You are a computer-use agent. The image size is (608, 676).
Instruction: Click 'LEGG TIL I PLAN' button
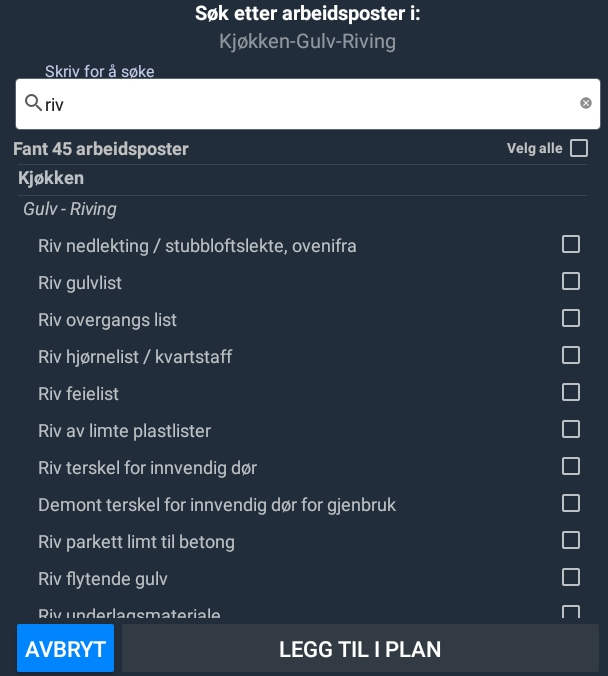tap(360, 649)
